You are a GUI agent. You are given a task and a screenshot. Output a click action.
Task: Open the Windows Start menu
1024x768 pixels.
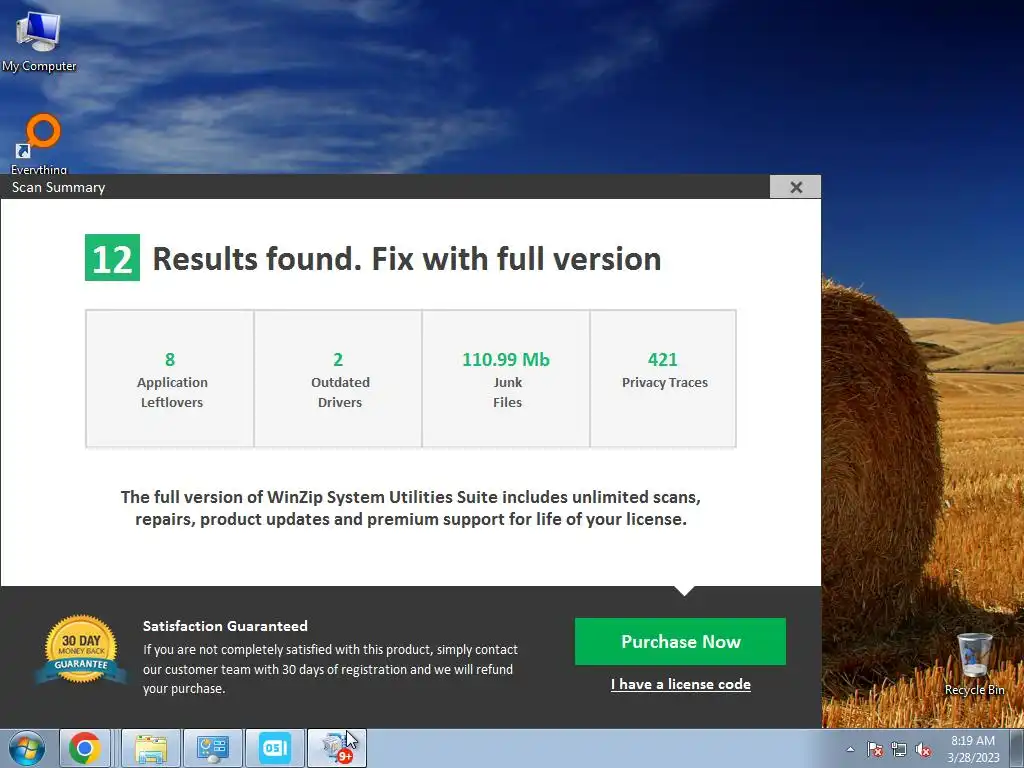coord(27,748)
